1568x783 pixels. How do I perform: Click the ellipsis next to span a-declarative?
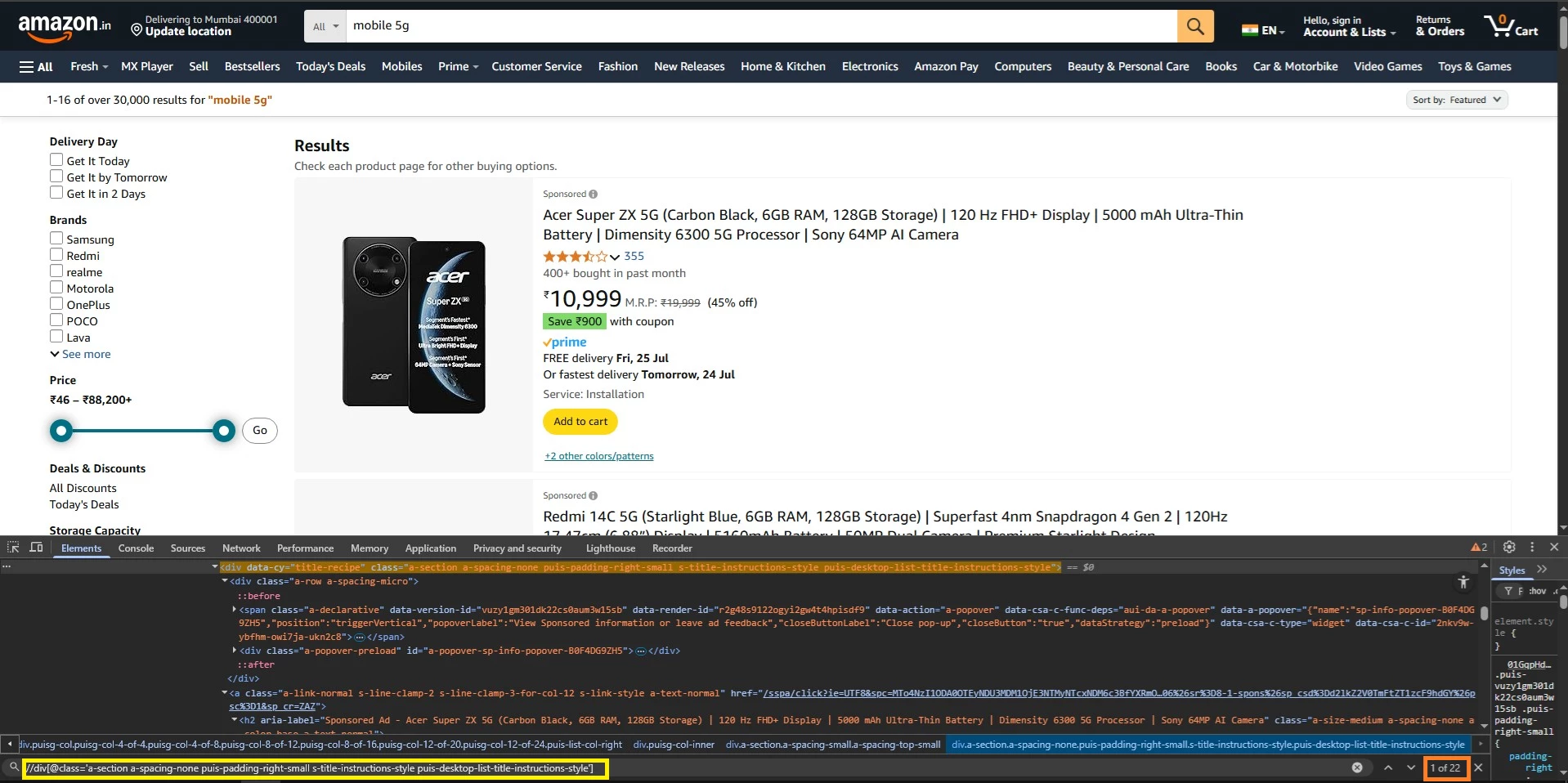(x=360, y=637)
